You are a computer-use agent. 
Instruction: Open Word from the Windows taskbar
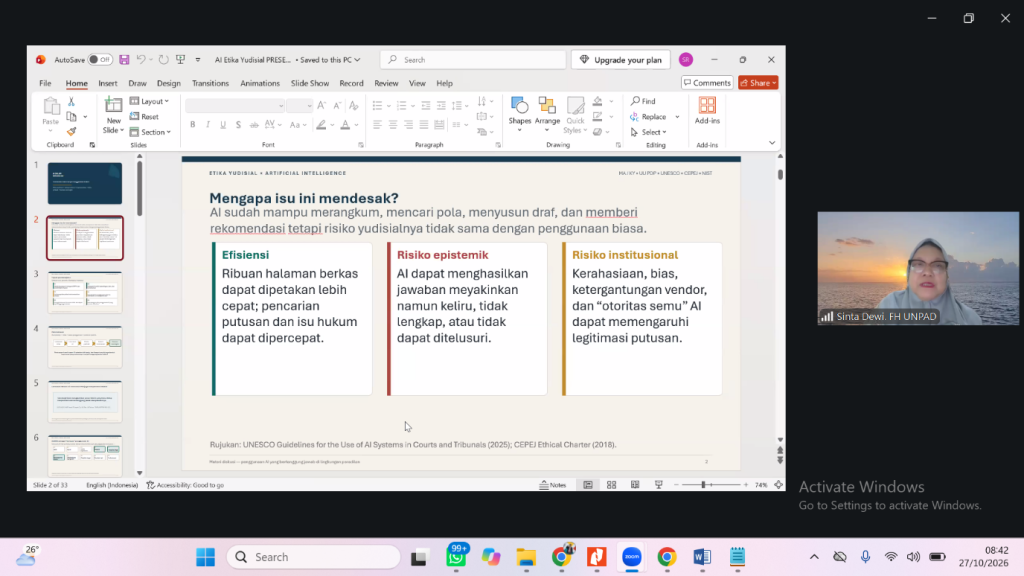coord(702,557)
